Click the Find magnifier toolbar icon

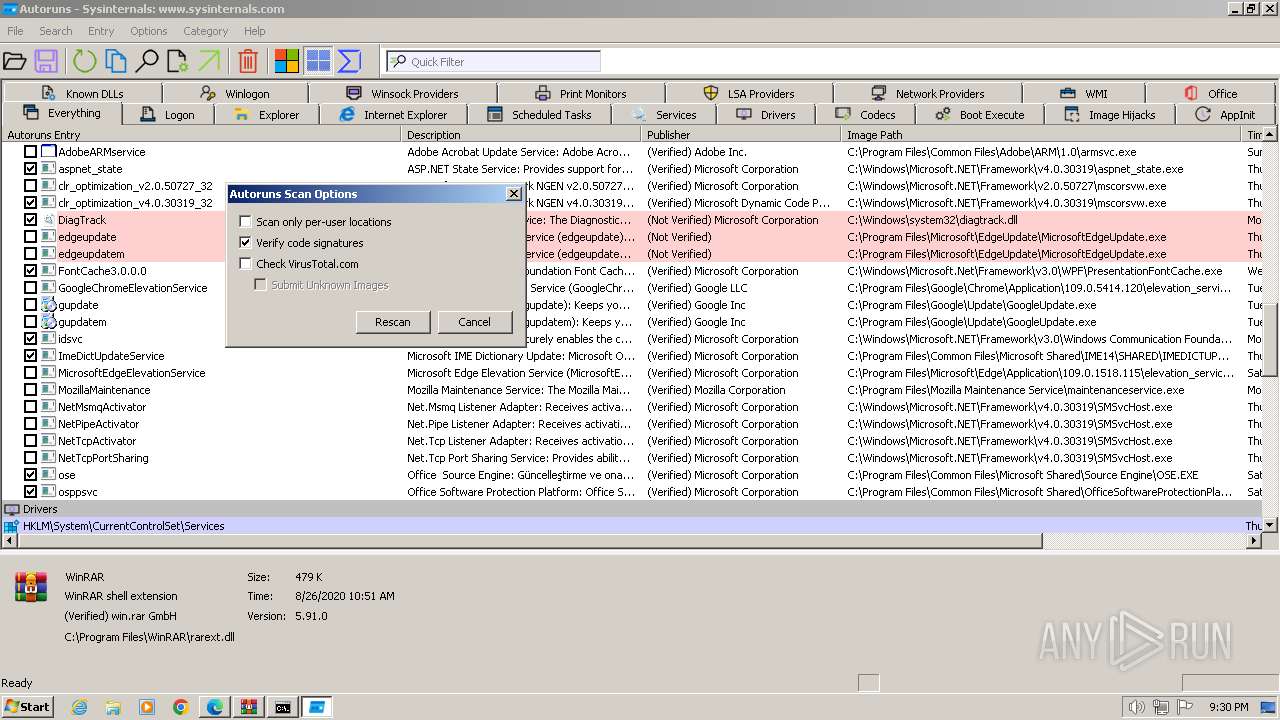[x=147, y=62]
